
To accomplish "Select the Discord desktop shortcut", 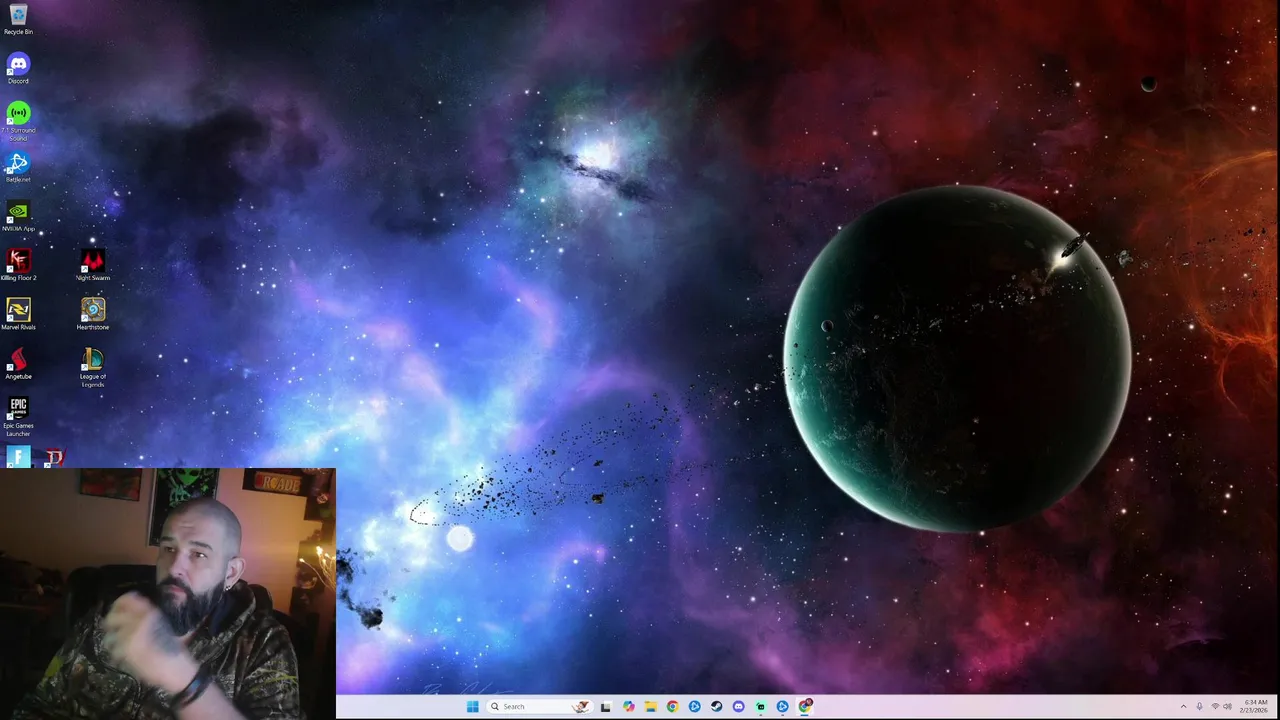I will coord(18,69).
